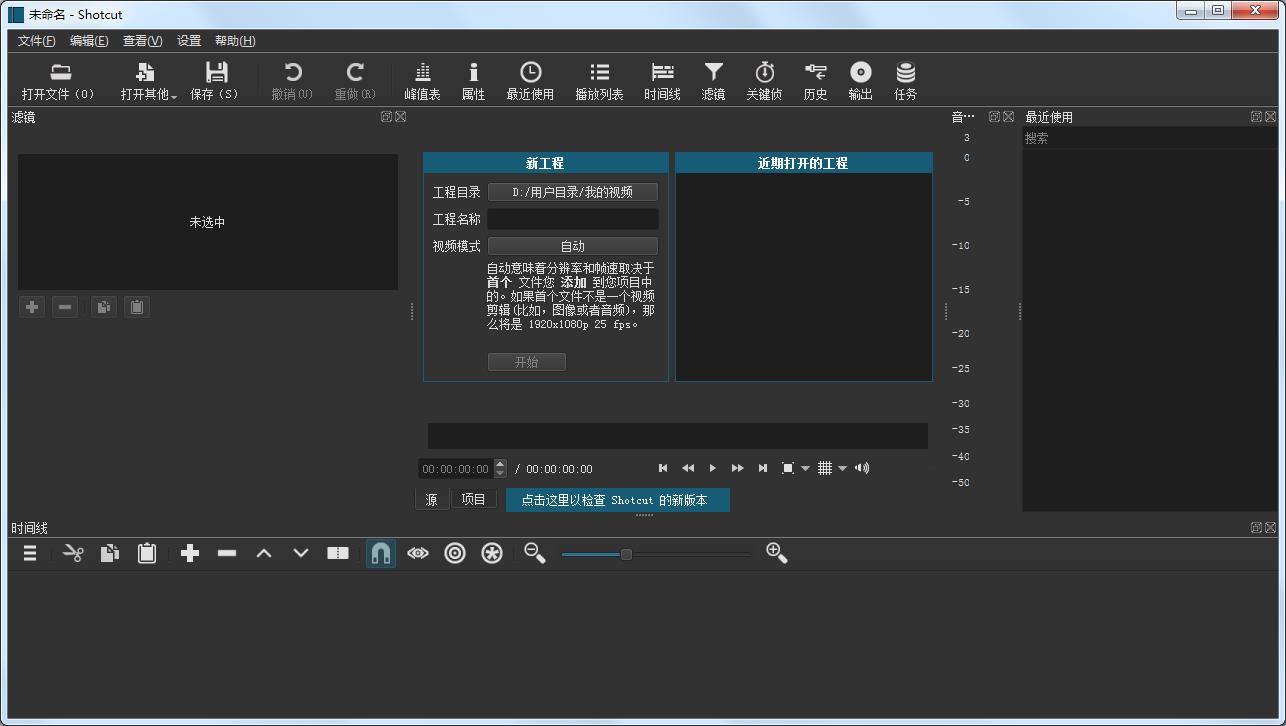Click the append clip plus icon in timeline
The height and width of the screenshot is (726, 1286).
point(189,553)
